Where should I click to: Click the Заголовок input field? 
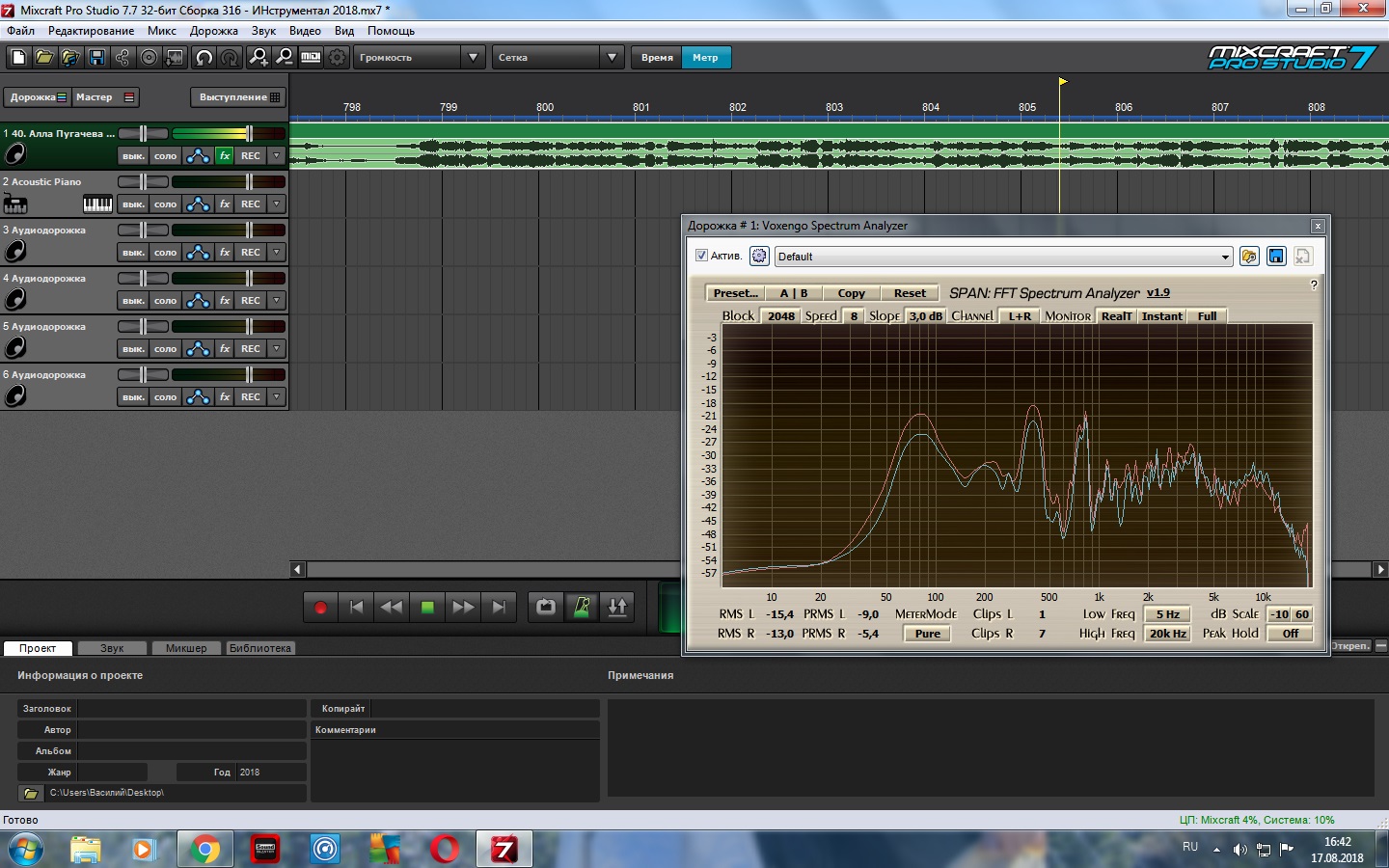coord(191,708)
